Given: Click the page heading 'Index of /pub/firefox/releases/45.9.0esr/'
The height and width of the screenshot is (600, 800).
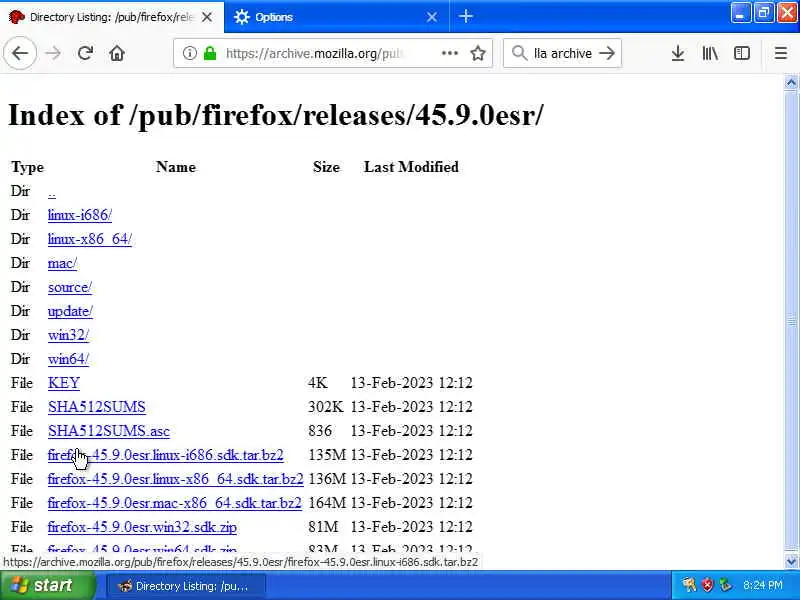Looking at the screenshot, I should [x=276, y=115].
